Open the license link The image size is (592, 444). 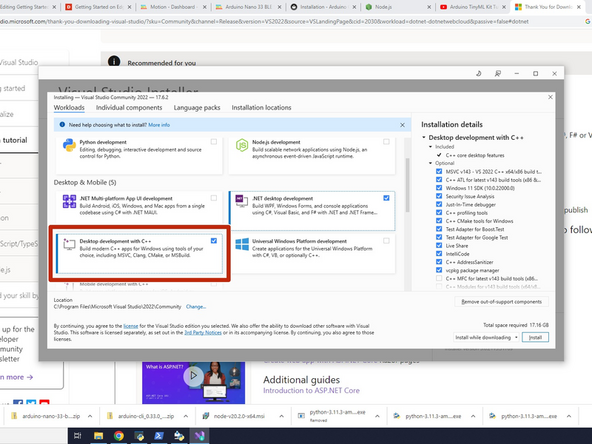tap(131, 326)
